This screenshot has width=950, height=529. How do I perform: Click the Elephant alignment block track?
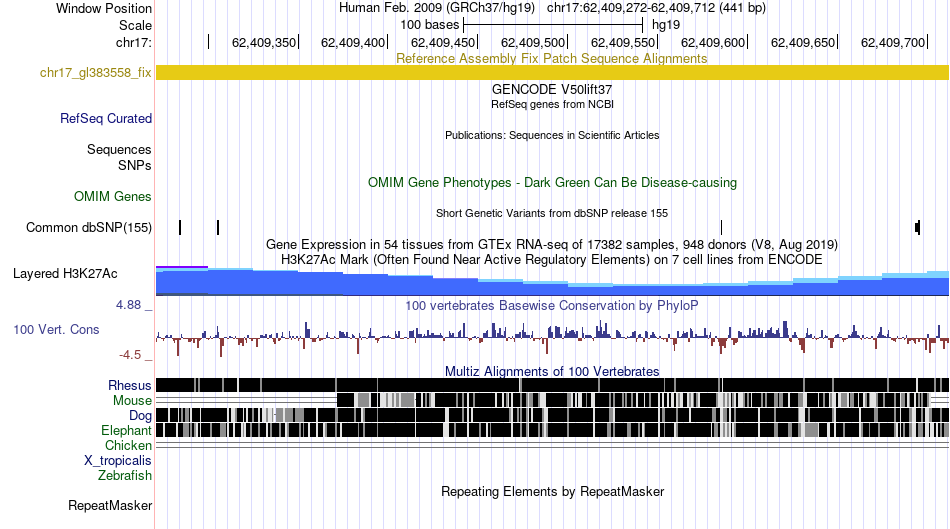(552, 430)
